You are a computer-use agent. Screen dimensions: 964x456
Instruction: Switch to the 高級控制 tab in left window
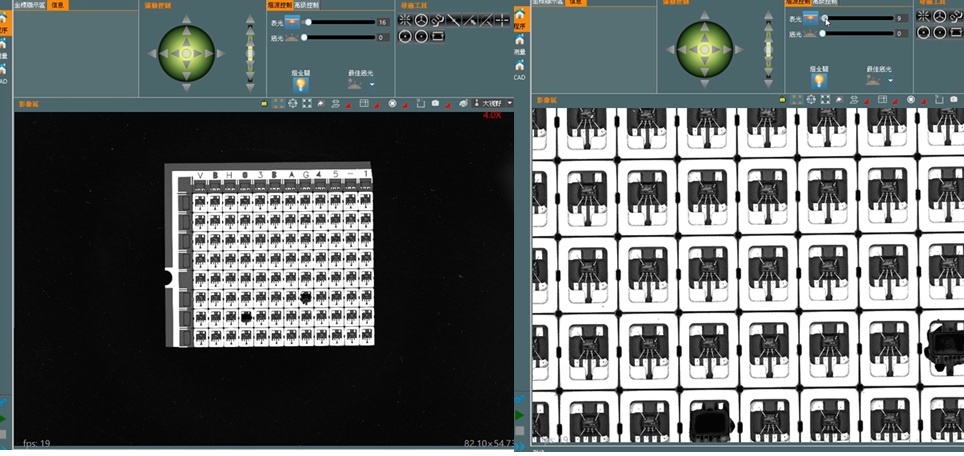point(306,5)
